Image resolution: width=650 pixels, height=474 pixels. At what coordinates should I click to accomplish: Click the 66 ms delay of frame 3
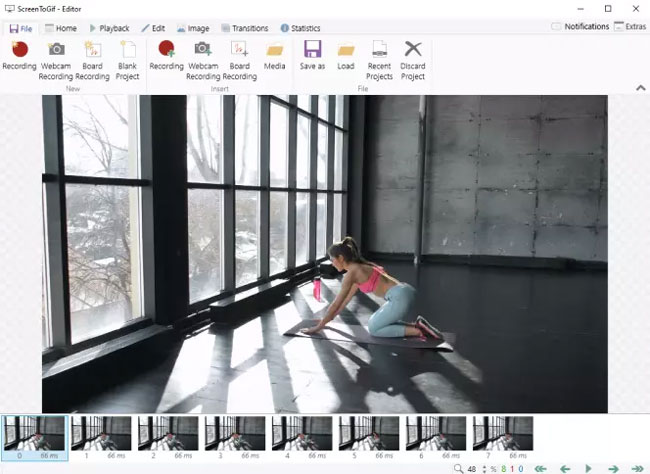click(x=250, y=455)
